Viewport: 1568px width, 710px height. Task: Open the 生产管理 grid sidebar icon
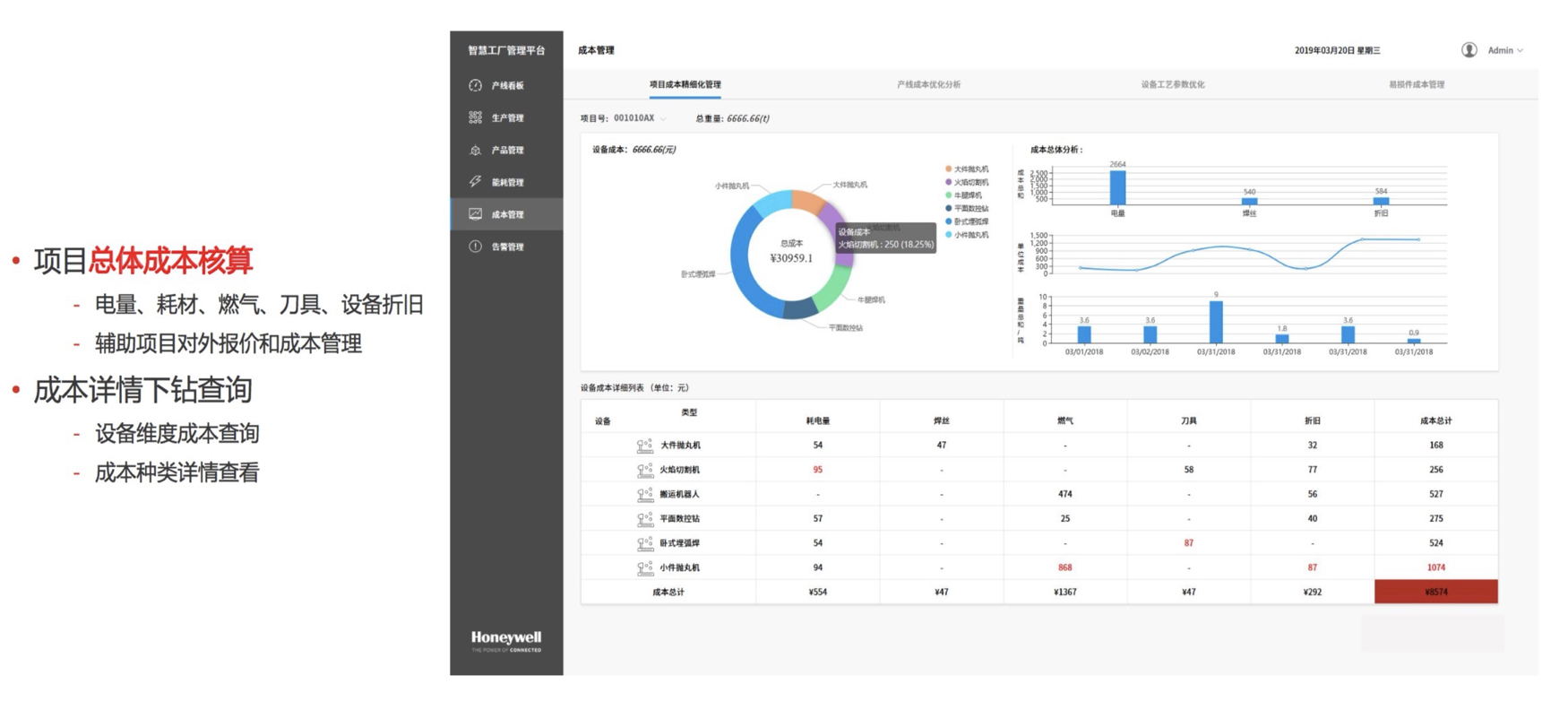pyautogui.click(x=475, y=118)
